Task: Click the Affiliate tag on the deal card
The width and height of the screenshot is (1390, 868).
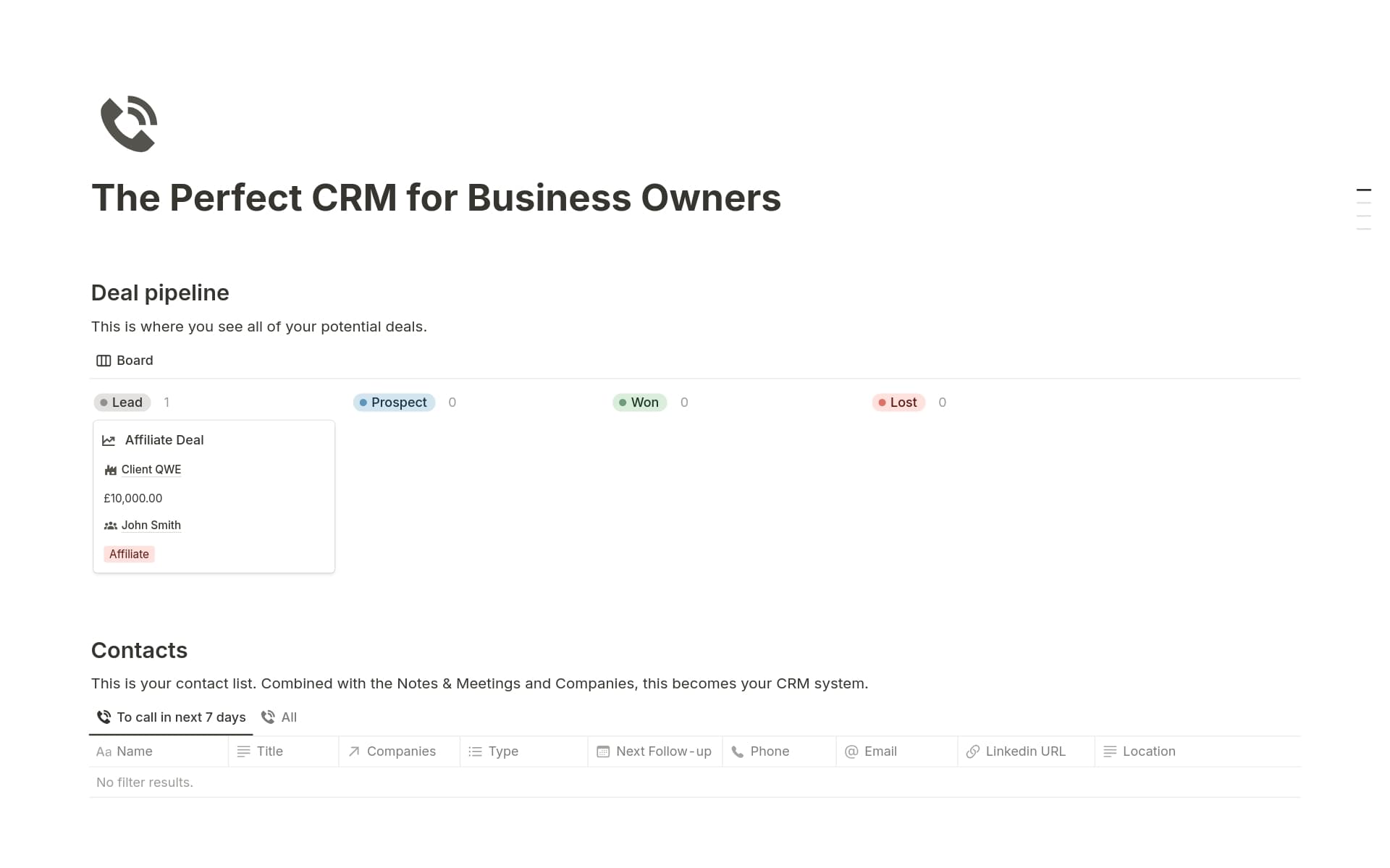Action: (129, 555)
